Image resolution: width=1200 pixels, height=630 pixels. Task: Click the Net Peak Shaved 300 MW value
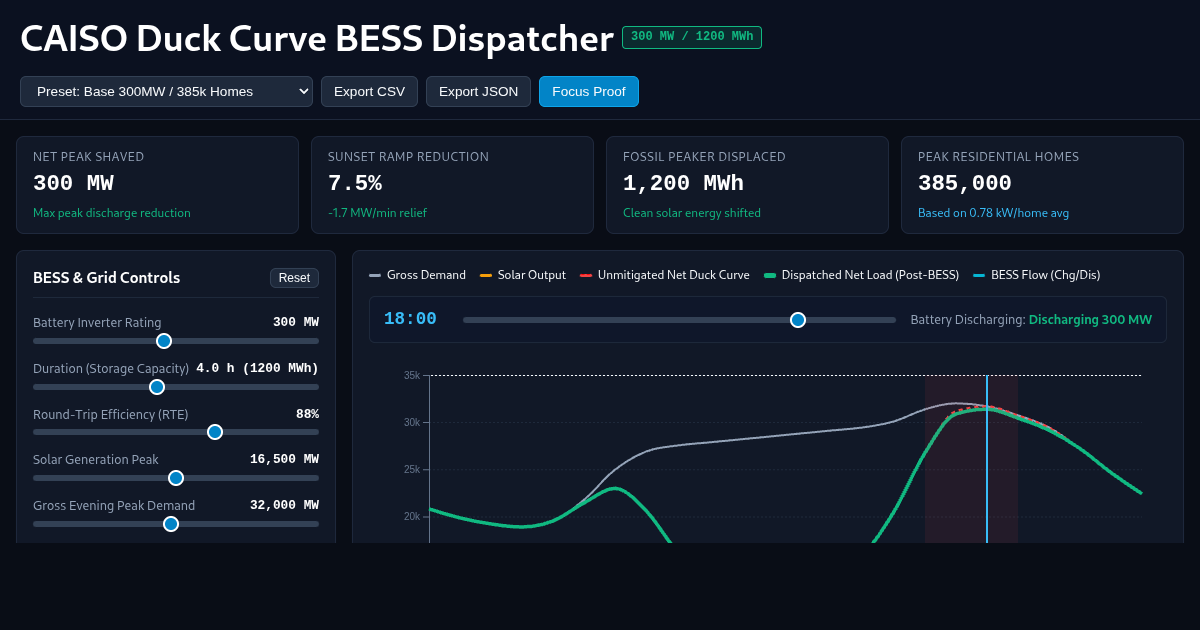73,184
